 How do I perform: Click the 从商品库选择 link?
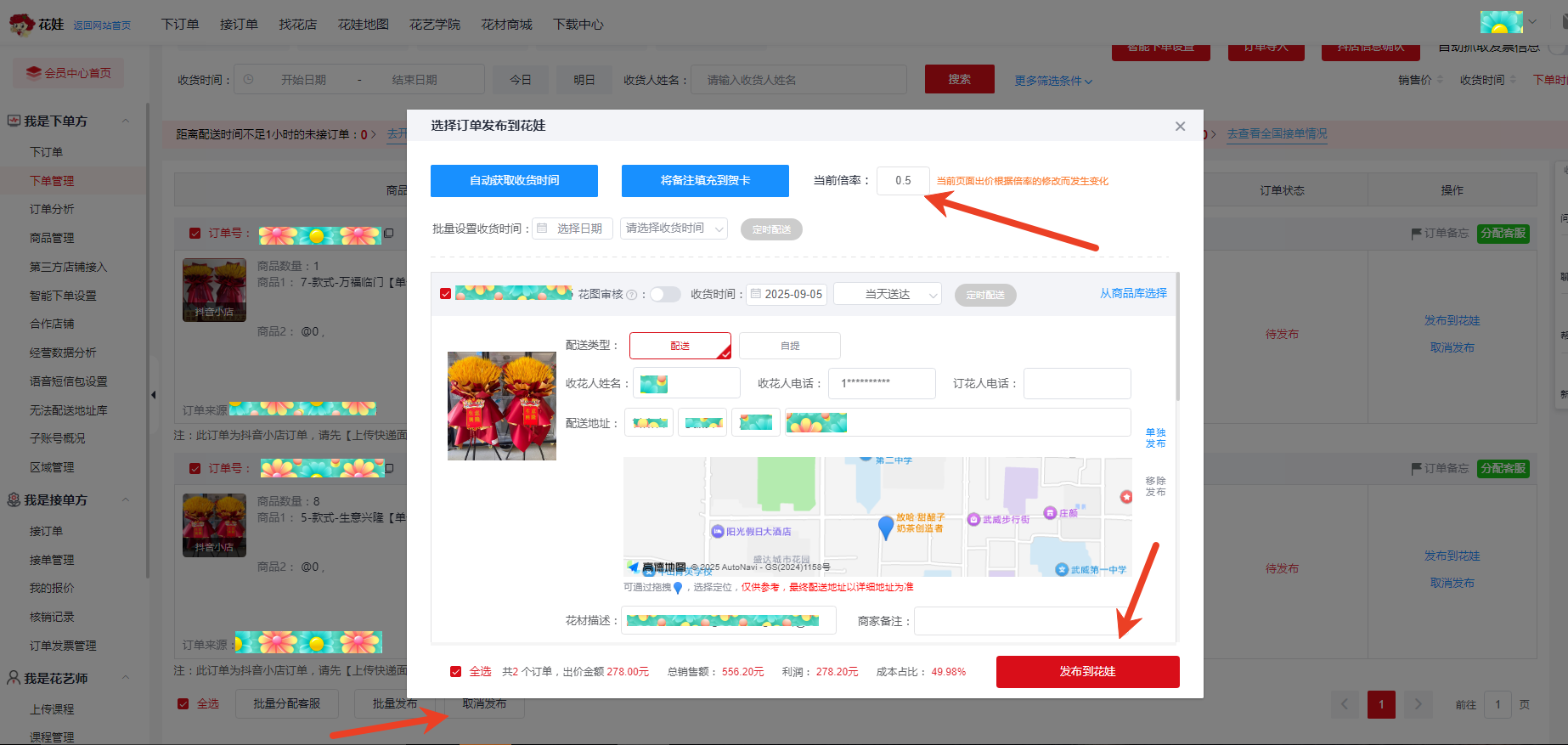coord(1133,293)
